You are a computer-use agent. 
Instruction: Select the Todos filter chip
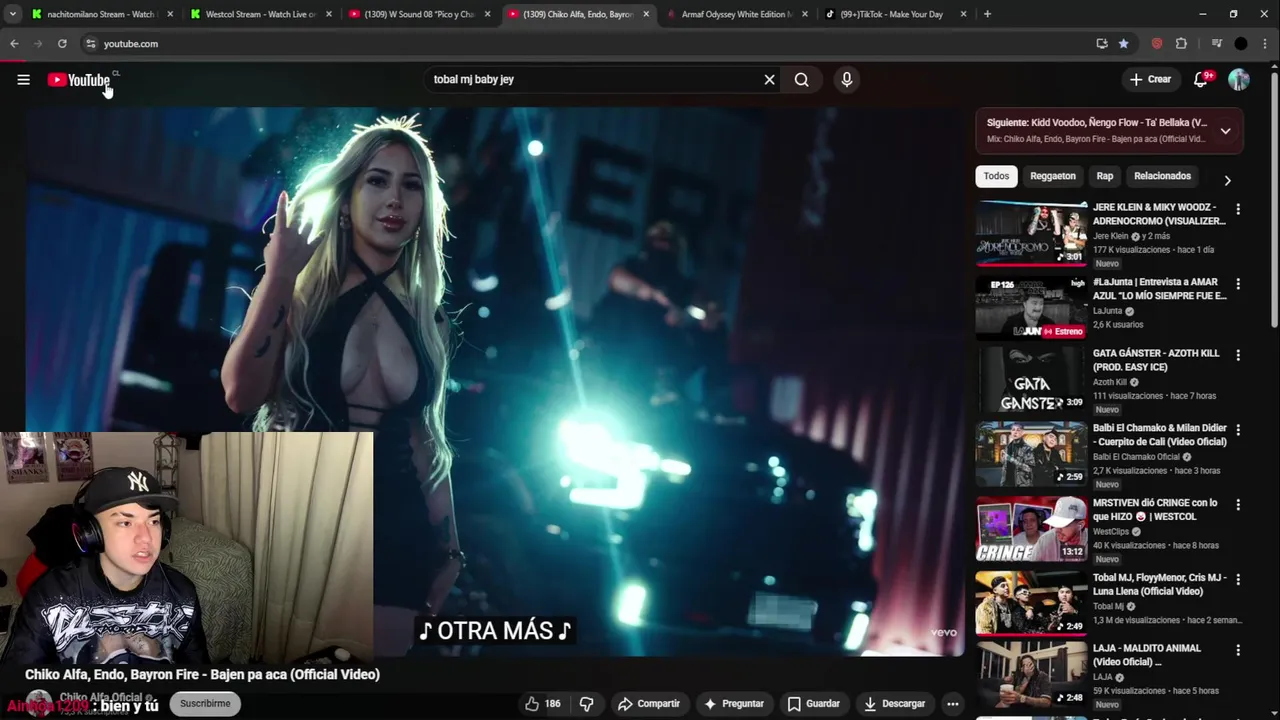click(996, 176)
